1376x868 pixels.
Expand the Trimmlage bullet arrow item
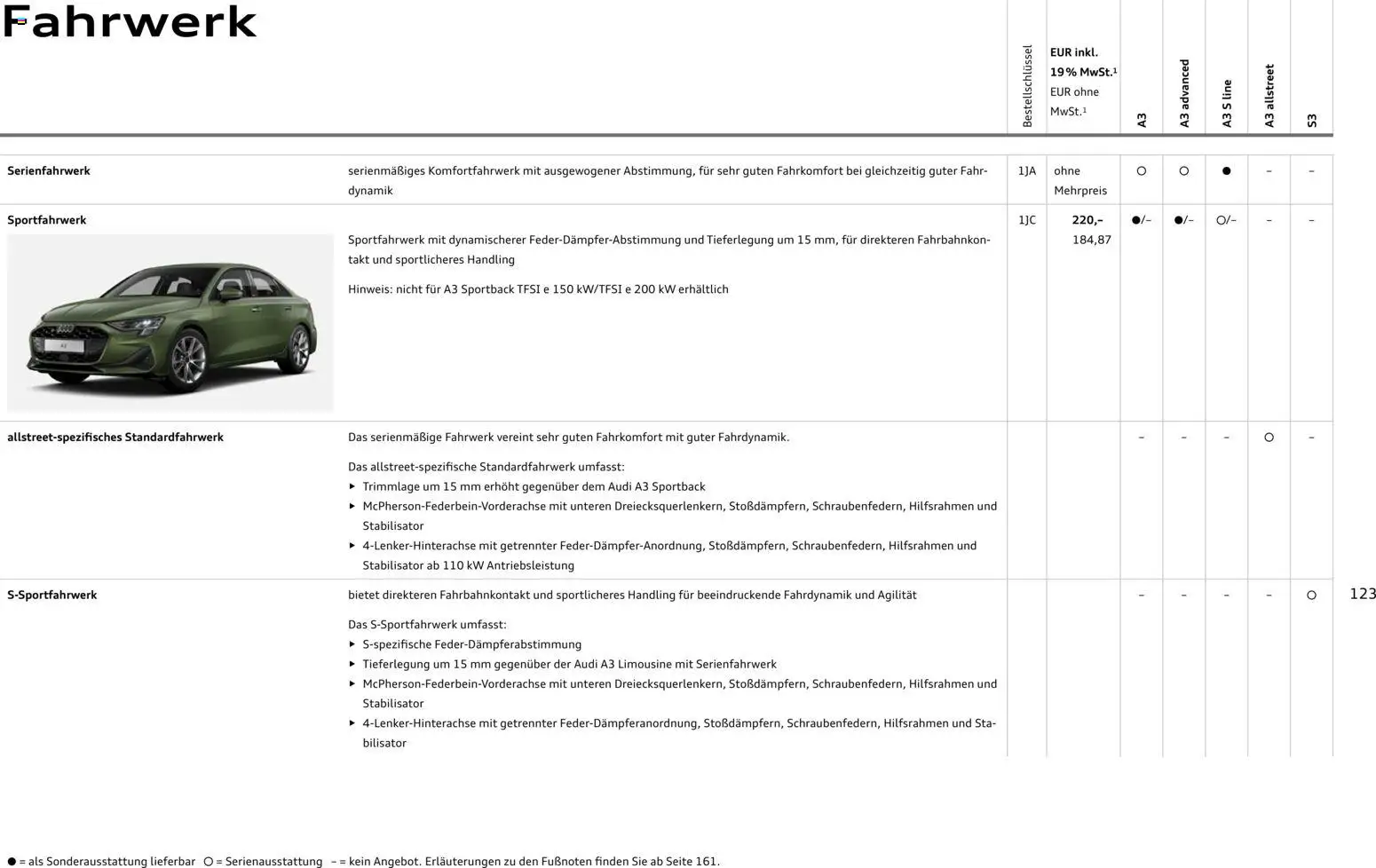coord(353,486)
